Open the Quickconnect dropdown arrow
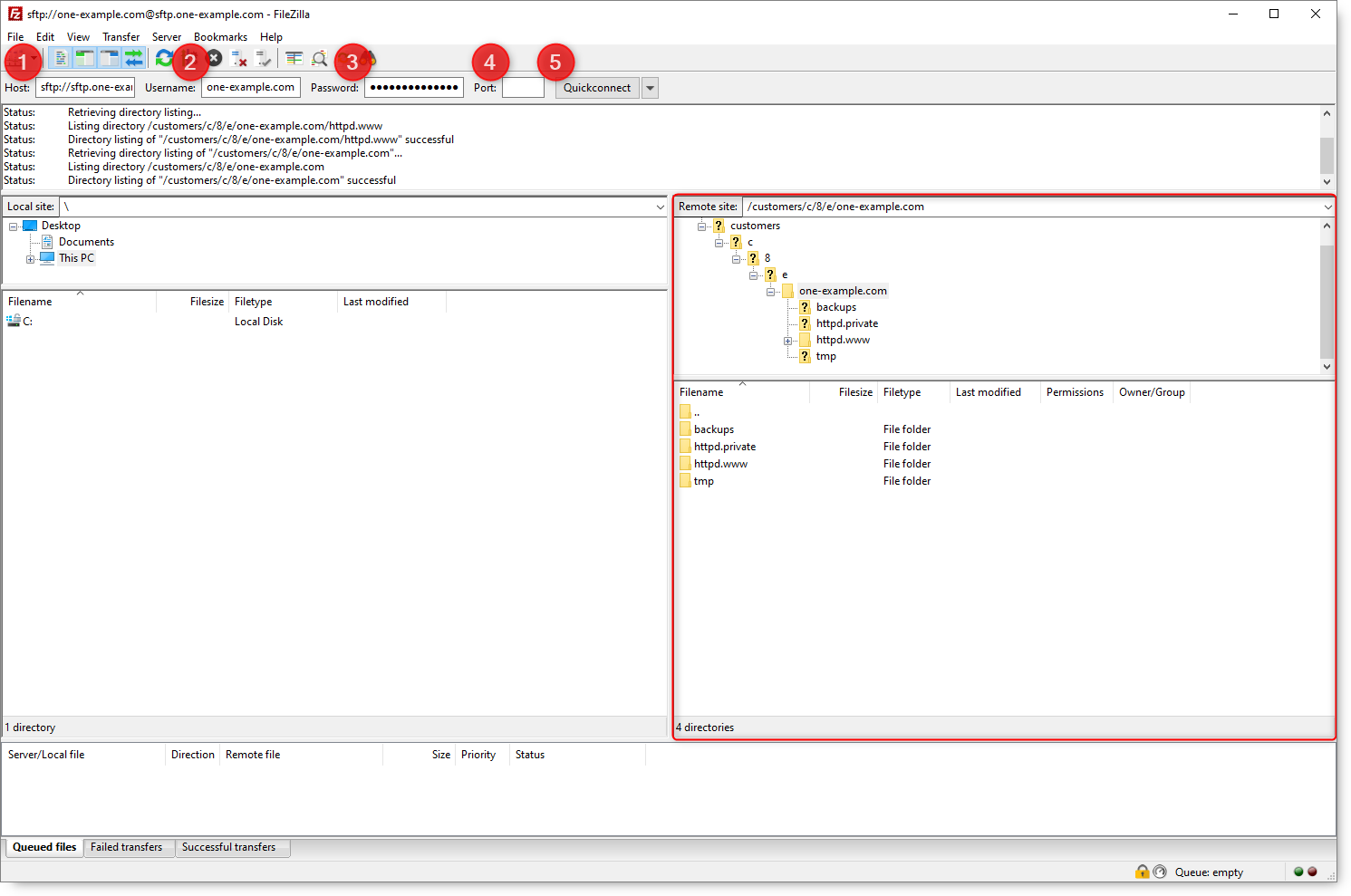 pos(650,87)
